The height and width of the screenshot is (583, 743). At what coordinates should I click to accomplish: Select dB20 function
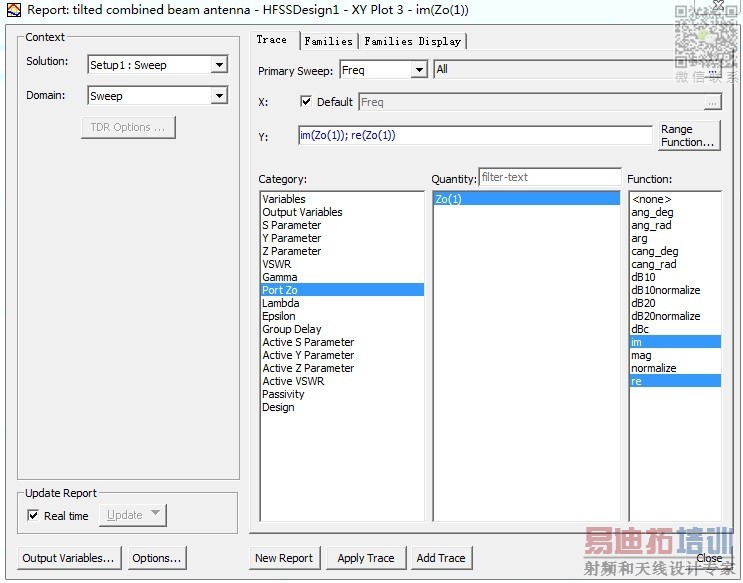675,303
